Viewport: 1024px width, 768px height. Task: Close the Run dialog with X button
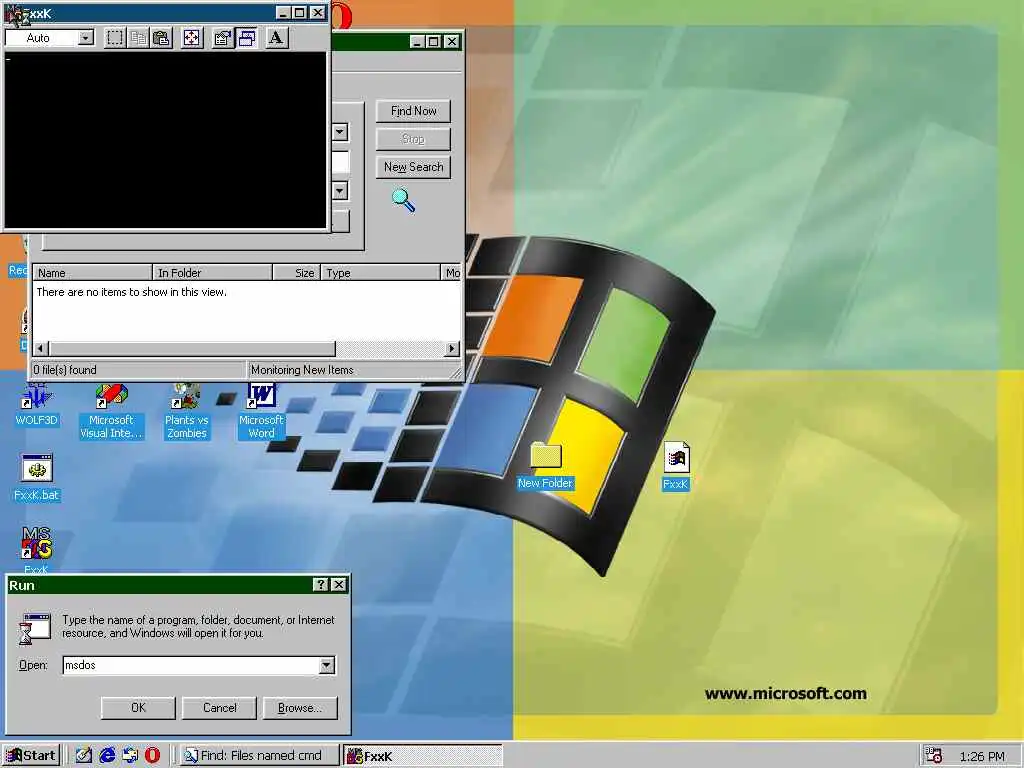point(338,584)
